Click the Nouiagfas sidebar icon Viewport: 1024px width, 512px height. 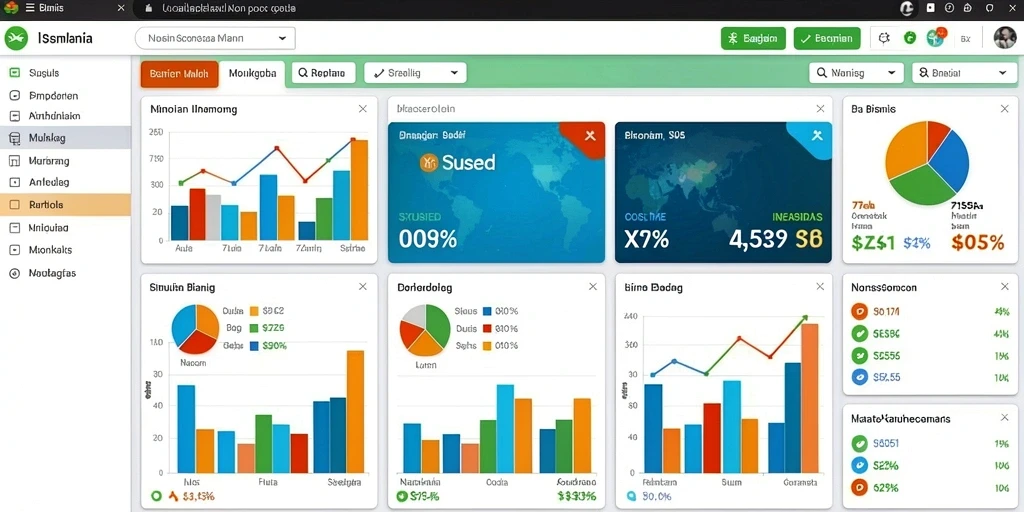pyautogui.click(x=15, y=274)
